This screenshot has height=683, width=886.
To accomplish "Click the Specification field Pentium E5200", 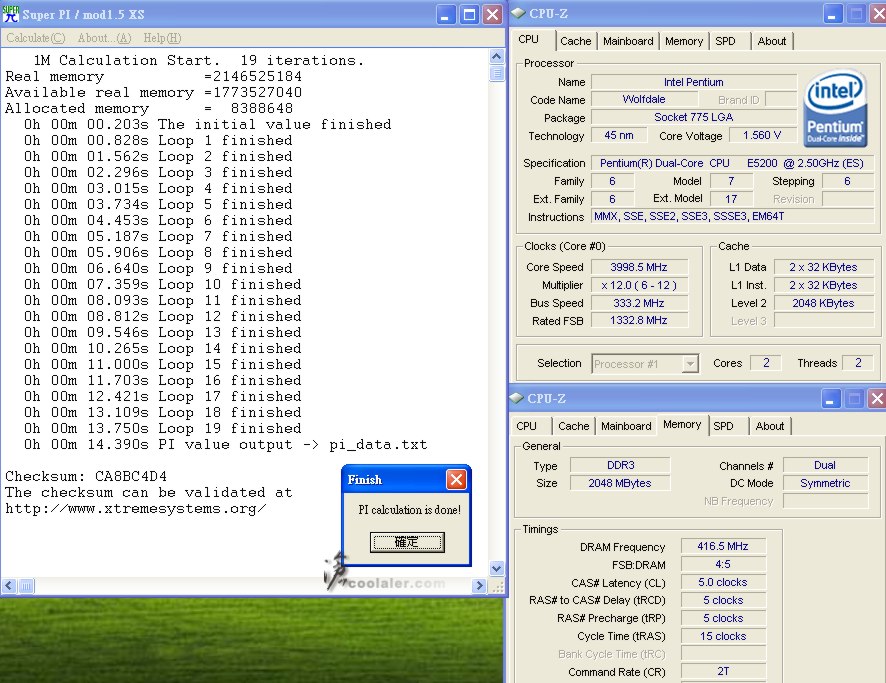I will point(732,163).
